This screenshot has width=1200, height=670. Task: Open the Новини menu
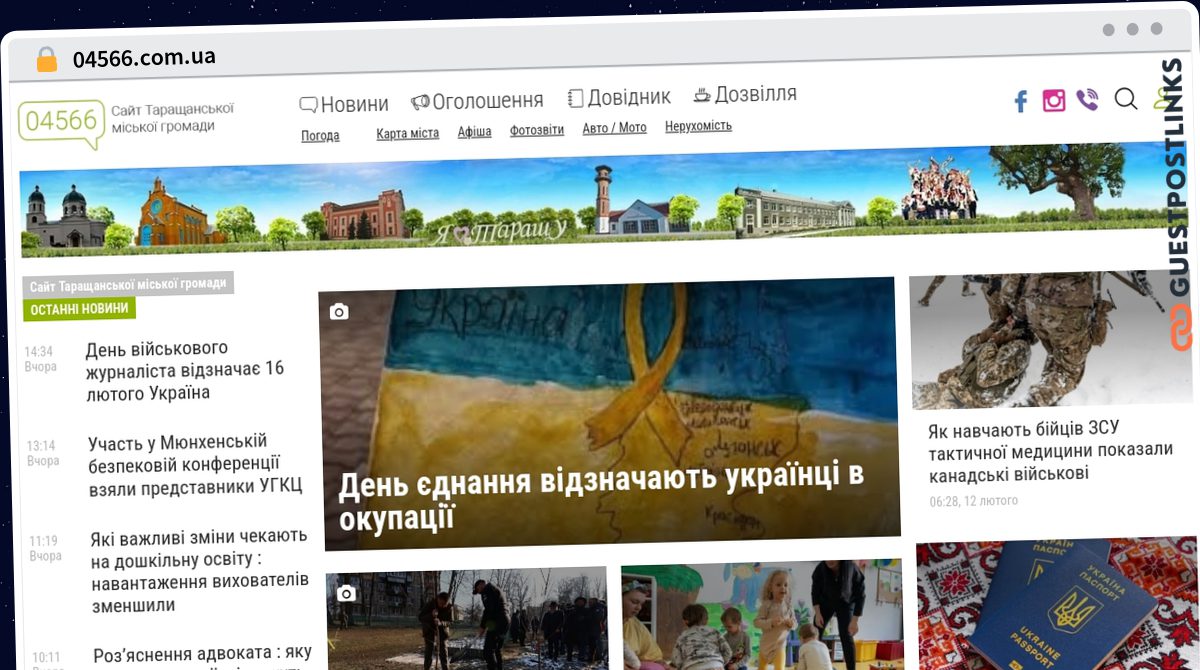[344, 103]
